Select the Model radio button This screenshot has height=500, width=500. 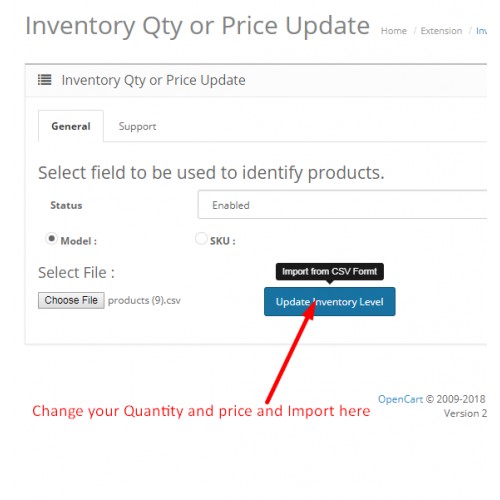click(x=51, y=238)
